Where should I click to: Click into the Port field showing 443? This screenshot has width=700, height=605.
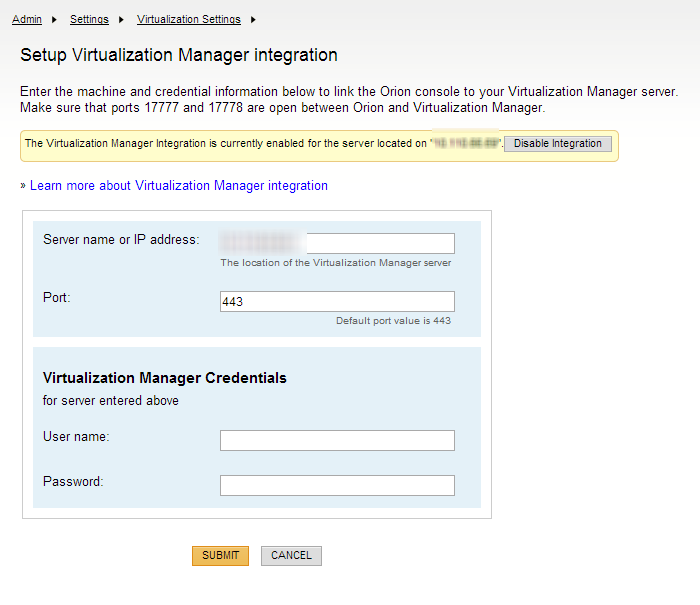point(337,301)
